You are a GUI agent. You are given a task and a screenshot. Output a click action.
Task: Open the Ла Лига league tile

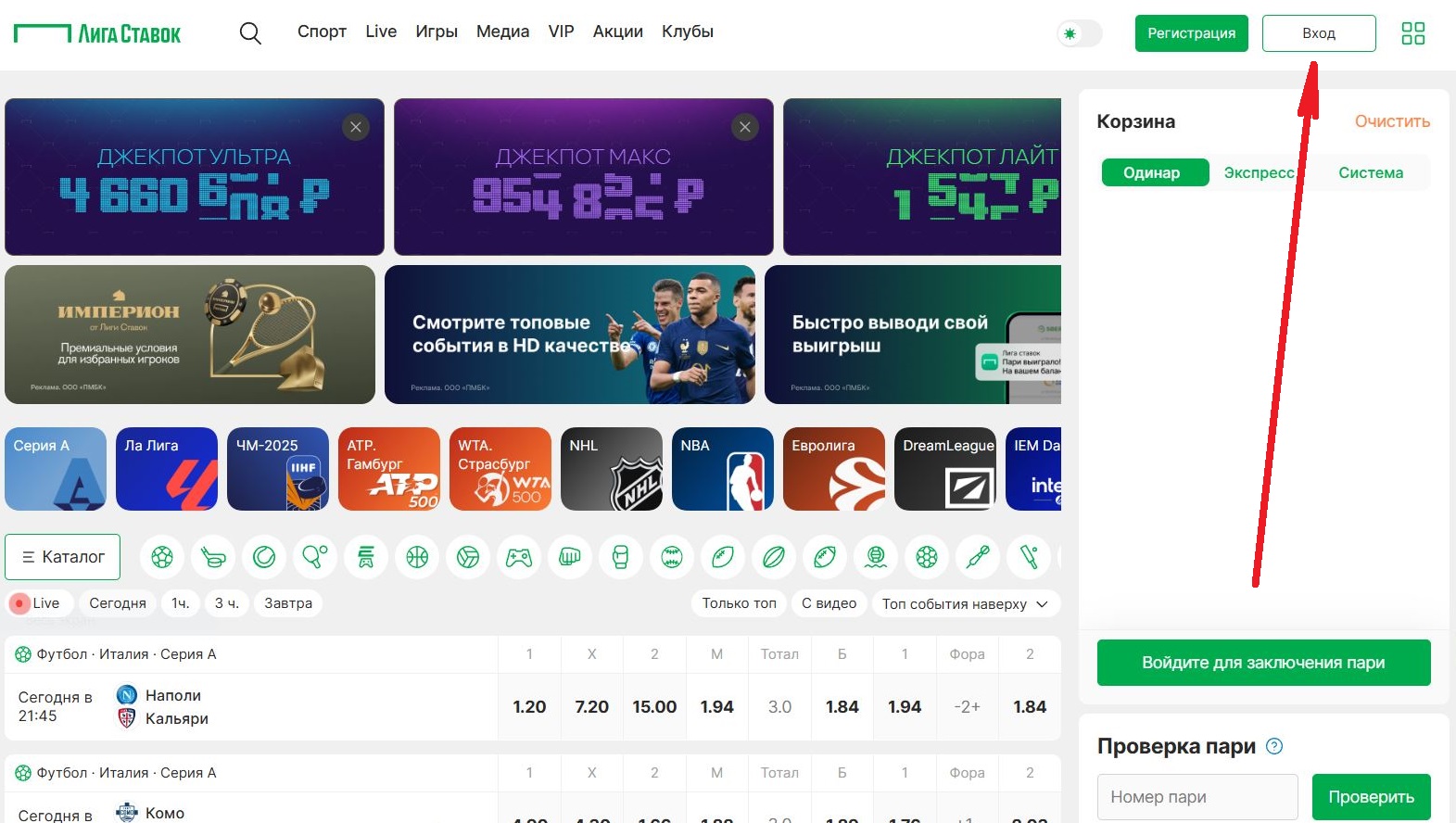(167, 469)
